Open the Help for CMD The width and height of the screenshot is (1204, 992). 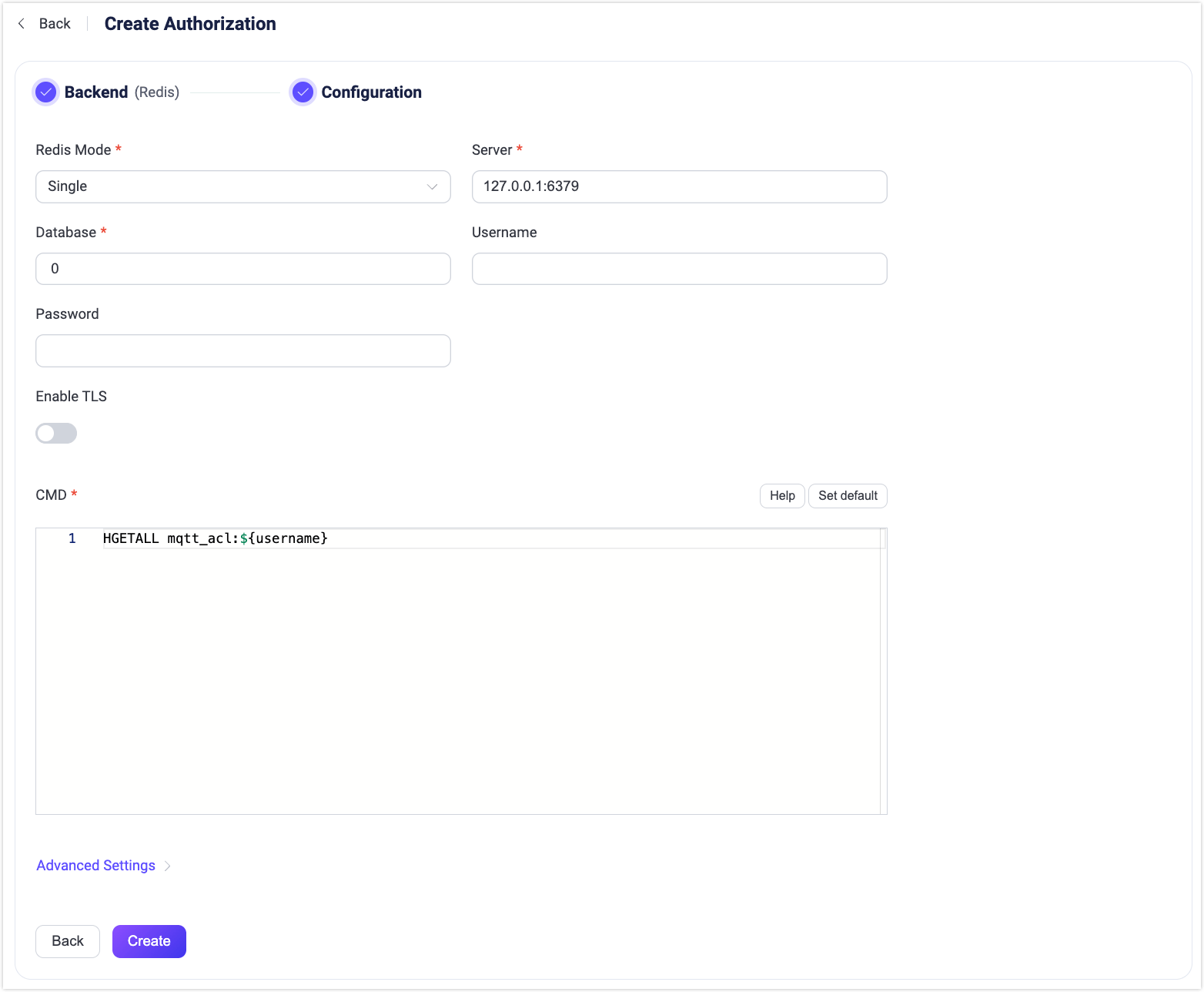pyautogui.click(x=781, y=495)
